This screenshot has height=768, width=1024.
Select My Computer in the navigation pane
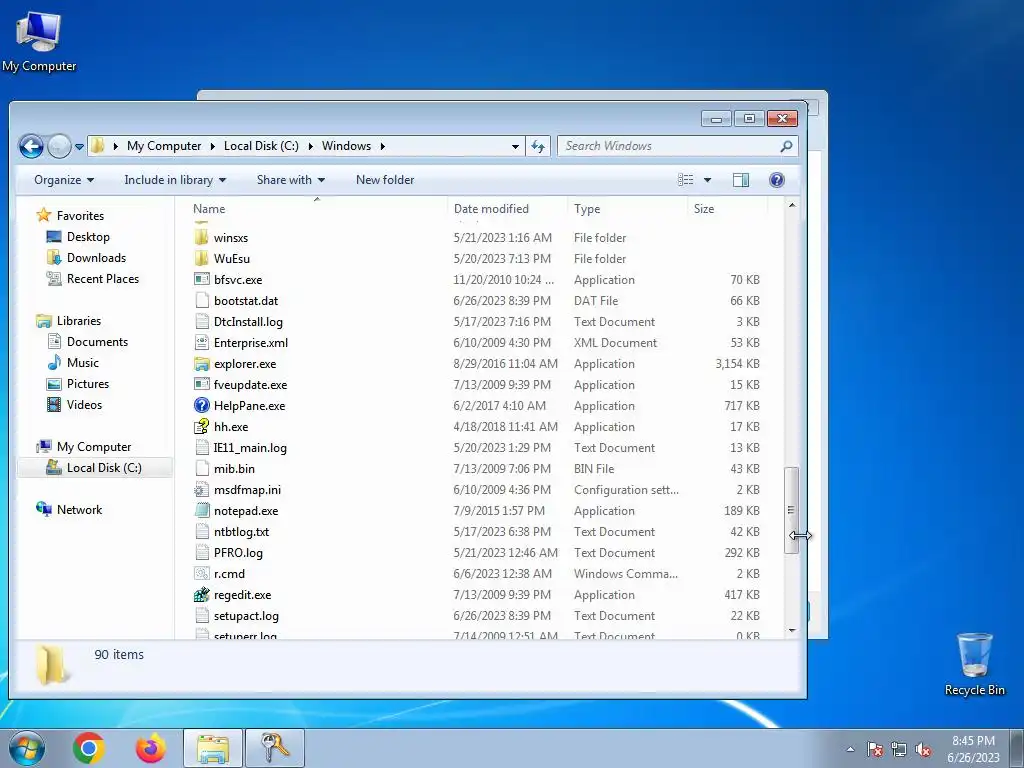84,447
